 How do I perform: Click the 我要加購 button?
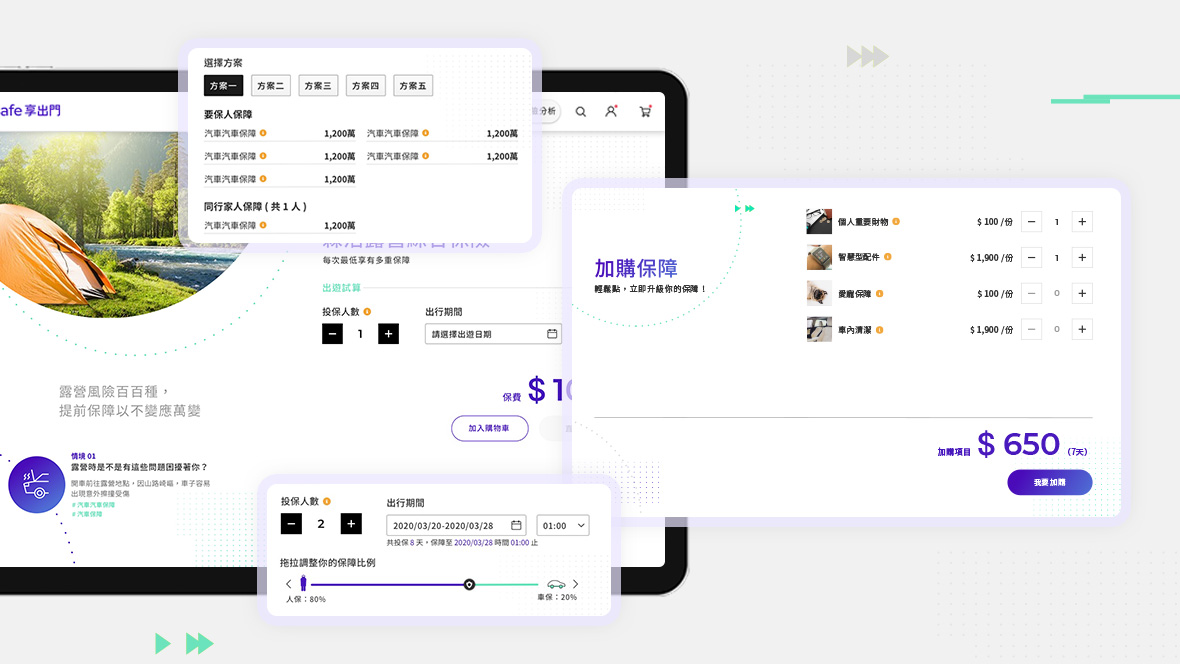1049,482
